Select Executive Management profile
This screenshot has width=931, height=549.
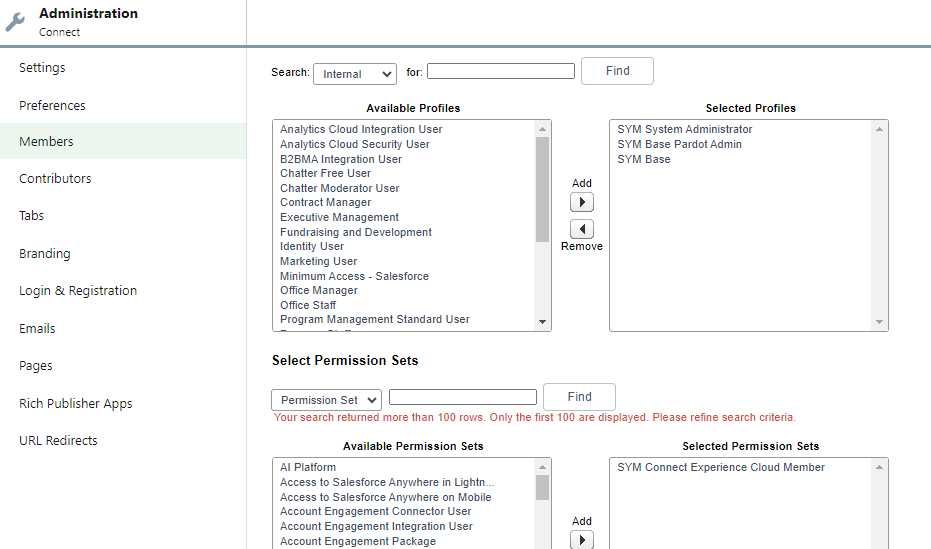coord(339,217)
